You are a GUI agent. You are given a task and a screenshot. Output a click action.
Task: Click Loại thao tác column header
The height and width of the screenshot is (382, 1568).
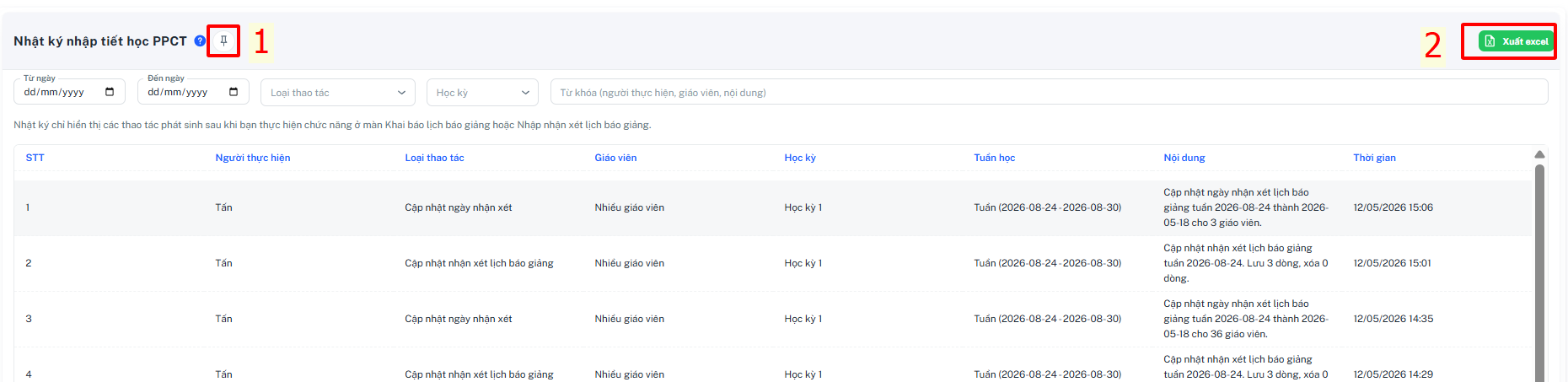(x=434, y=158)
